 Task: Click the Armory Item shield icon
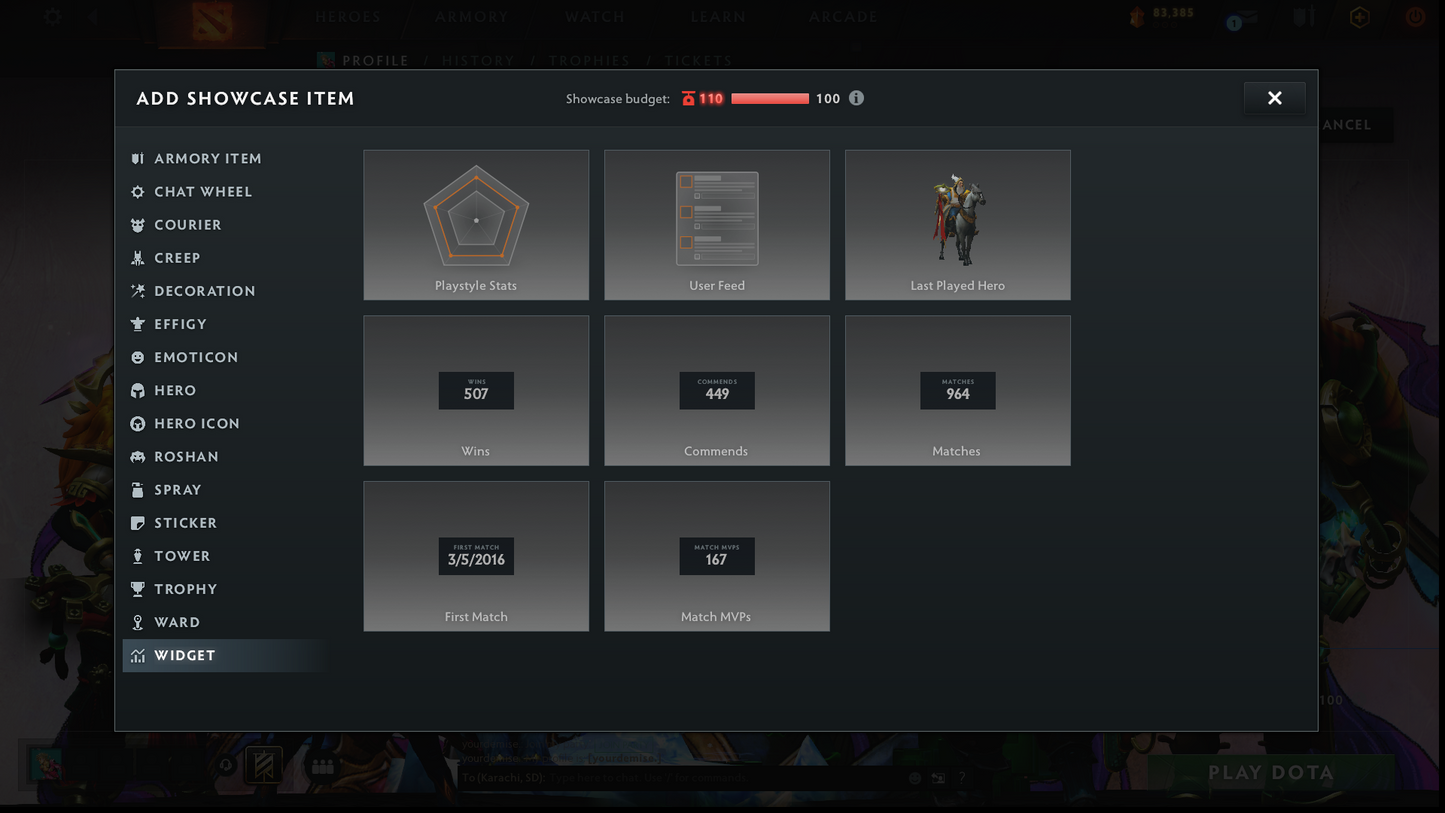point(138,159)
